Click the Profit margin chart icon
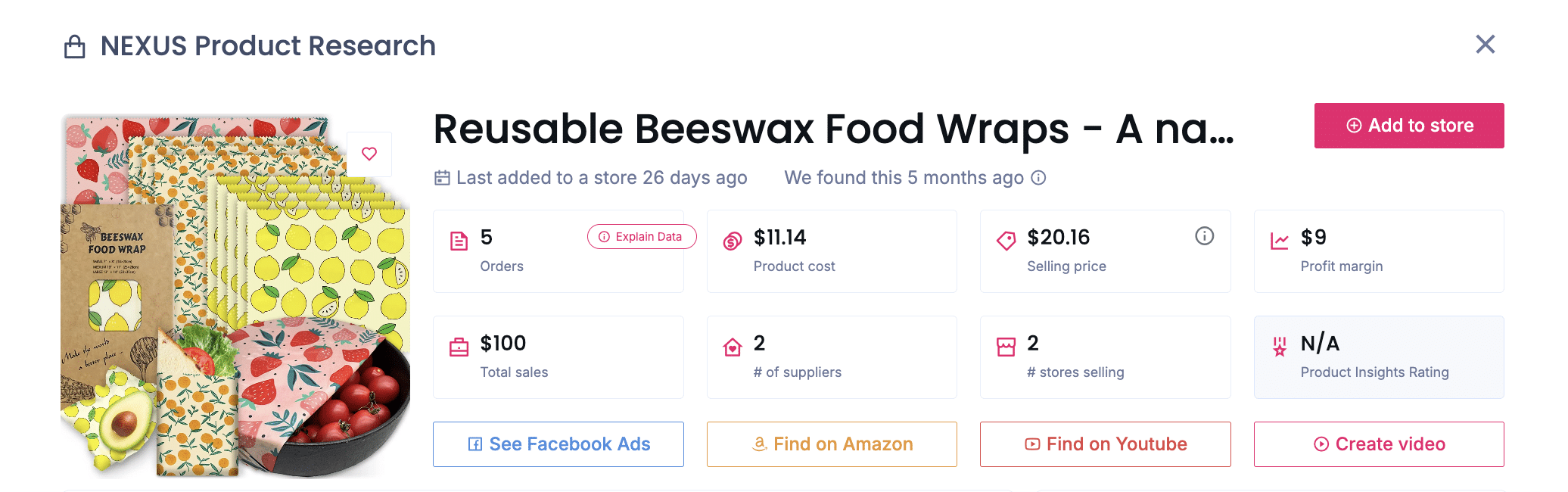 point(1280,239)
